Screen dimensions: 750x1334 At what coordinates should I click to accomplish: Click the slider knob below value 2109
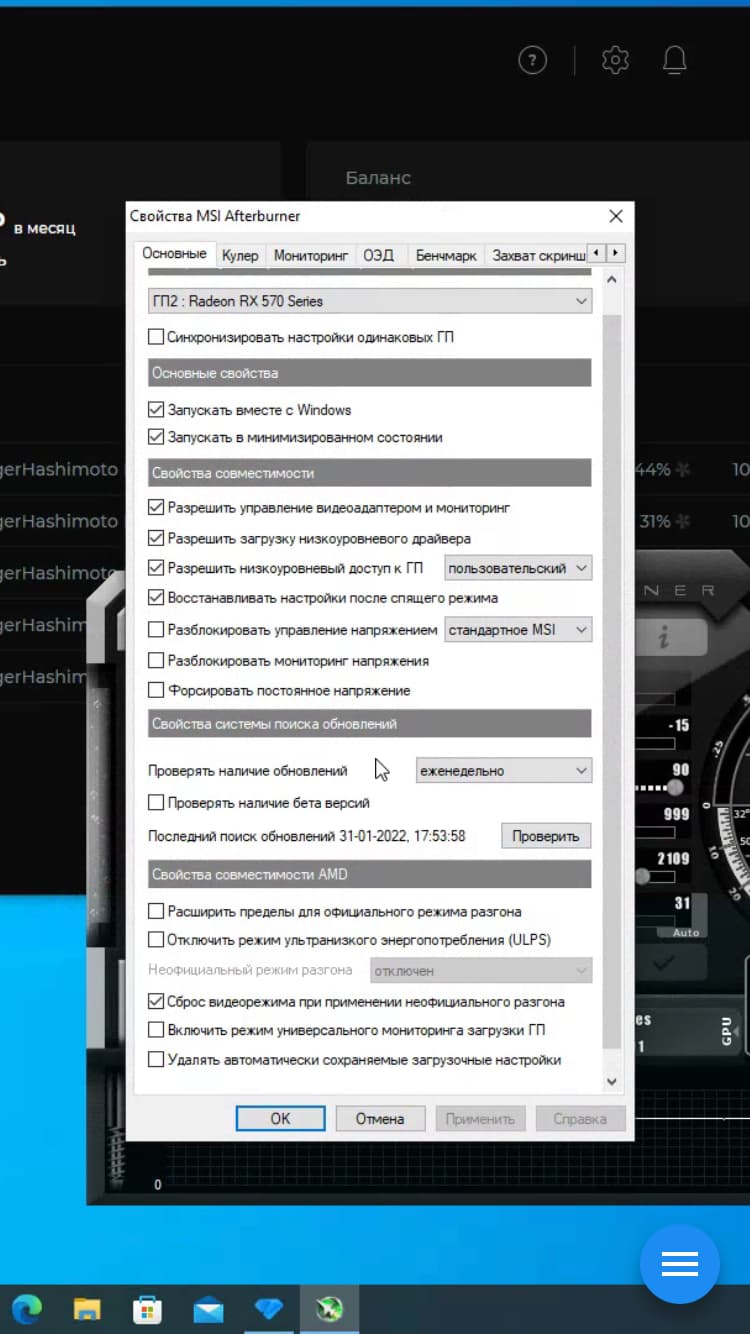(x=642, y=876)
